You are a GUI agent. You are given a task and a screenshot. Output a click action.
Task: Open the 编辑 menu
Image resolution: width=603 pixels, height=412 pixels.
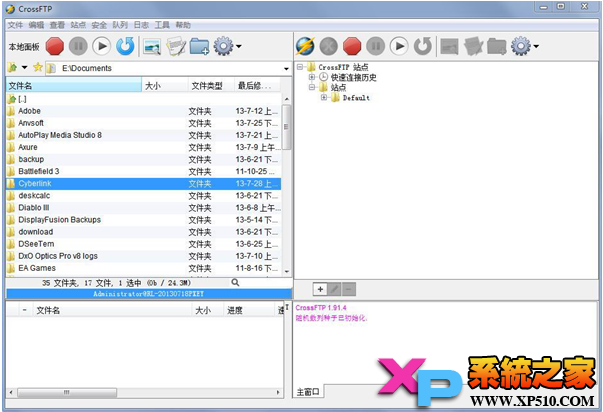[36, 25]
